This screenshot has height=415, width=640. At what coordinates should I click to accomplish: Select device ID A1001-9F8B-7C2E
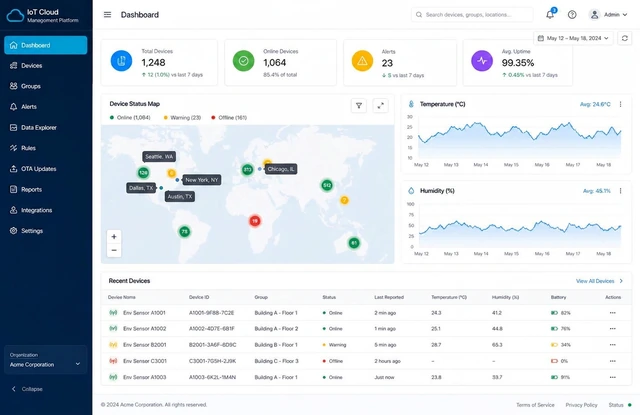pos(211,313)
